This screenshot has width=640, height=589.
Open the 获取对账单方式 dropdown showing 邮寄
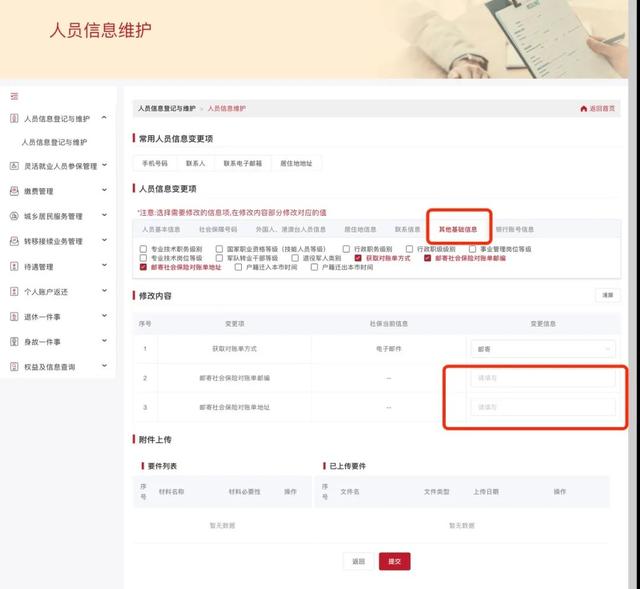coord(543,349)
